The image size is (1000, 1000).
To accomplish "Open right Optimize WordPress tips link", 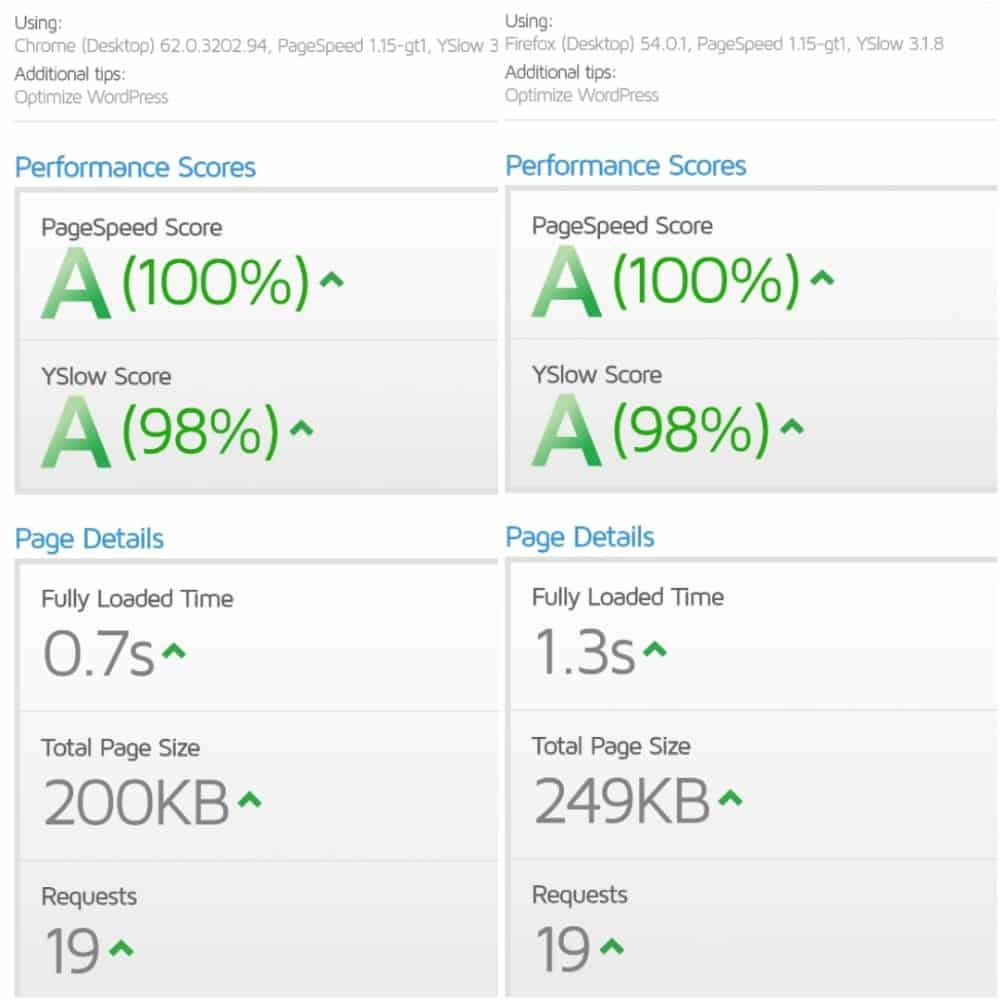I will click(x=582, y=95).
